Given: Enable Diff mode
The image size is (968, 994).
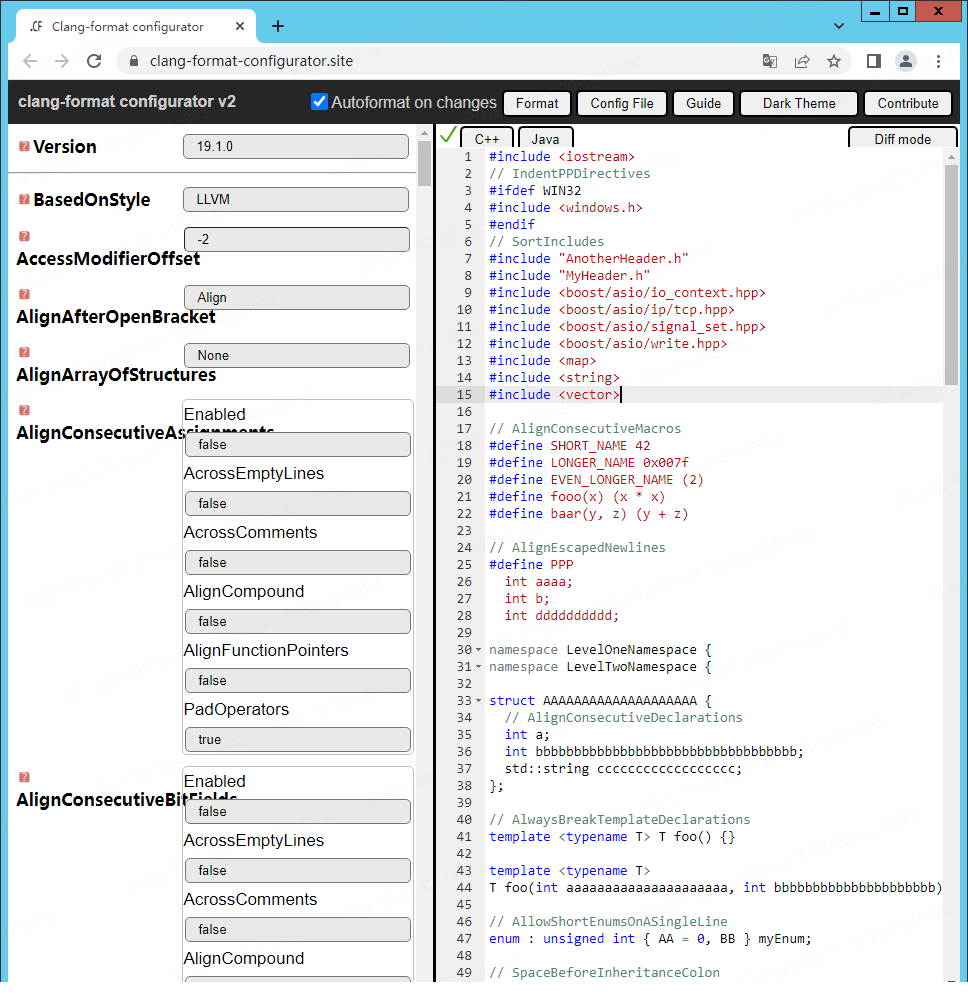Looking at the screenshot, I should tap(903, 139).
